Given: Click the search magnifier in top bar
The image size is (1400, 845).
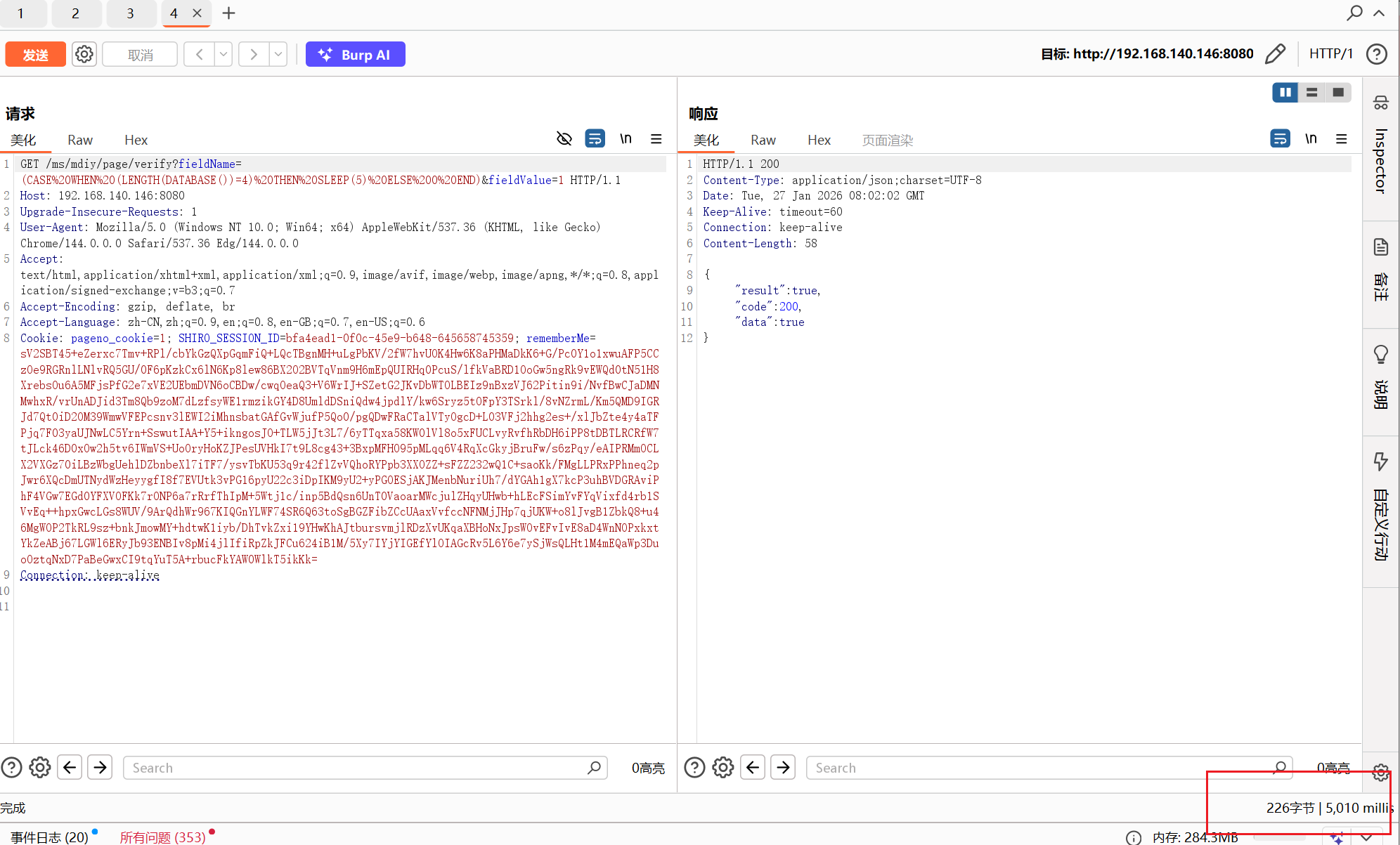Looking at the screenshot, I should pyautogui.click(x=1354, y=13).
